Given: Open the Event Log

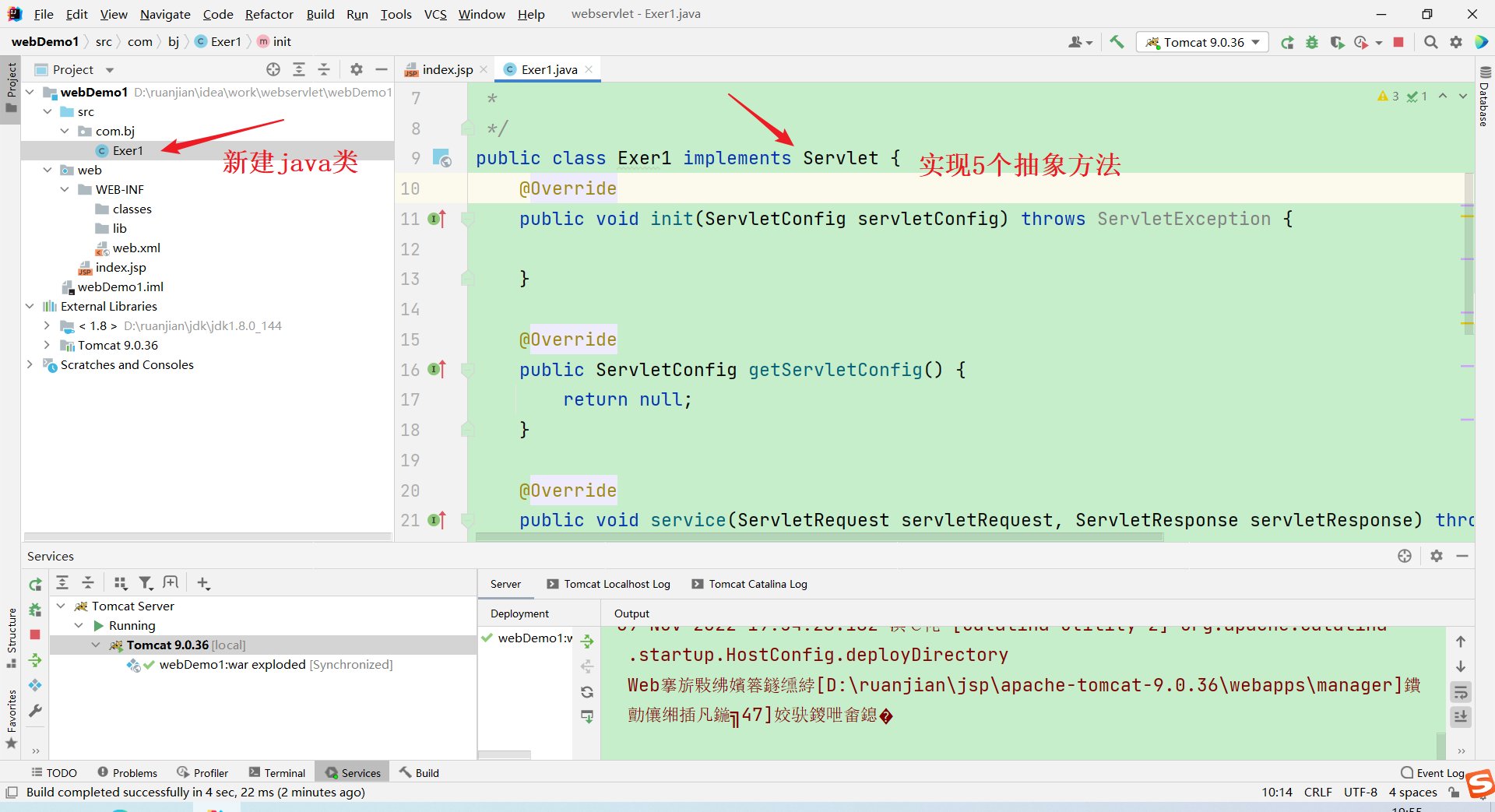Looking at the screenshot, I should (1433, 772).
